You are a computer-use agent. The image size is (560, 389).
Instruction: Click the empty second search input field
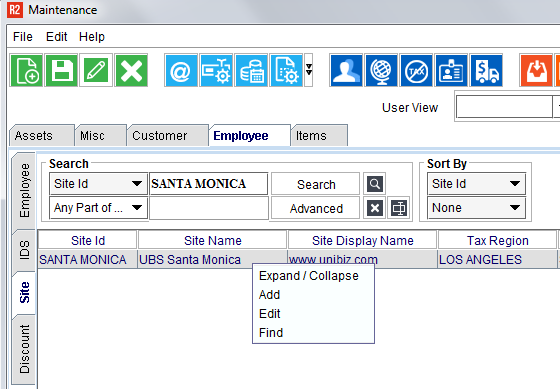pyautogui.click(x=209, y=208)
